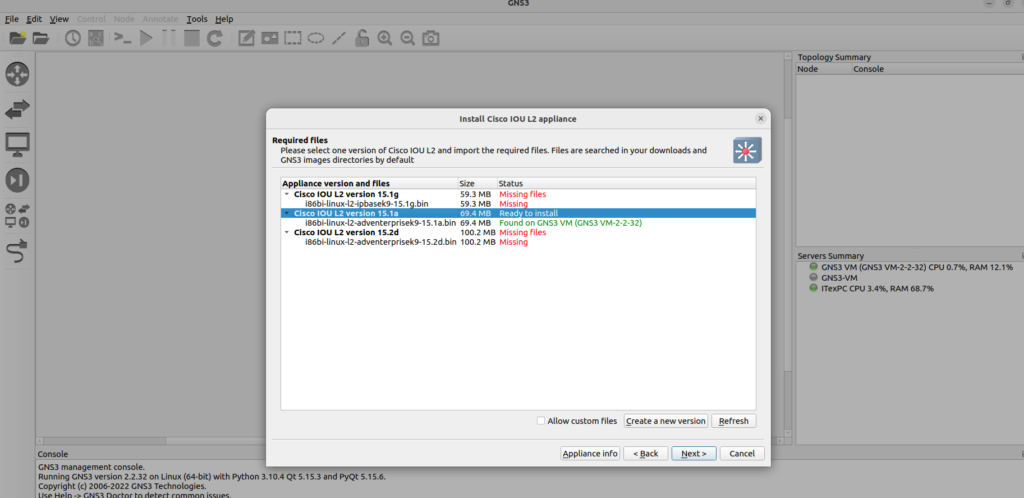
Task: Collapse the Cisco IOU L2 version 15.1a entry
Action: point(287,213)
